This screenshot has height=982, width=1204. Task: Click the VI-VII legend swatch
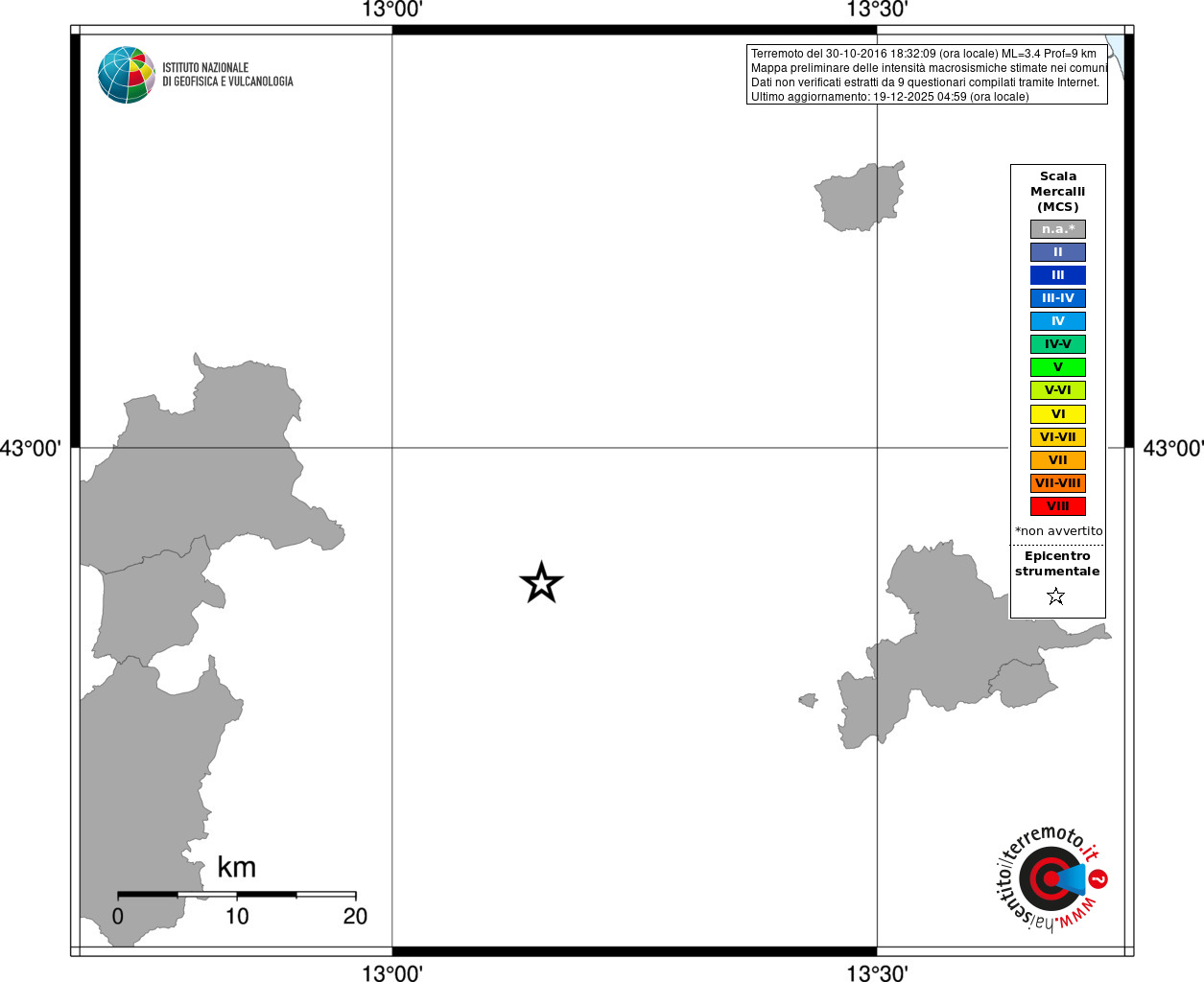tap(1058, 437)
